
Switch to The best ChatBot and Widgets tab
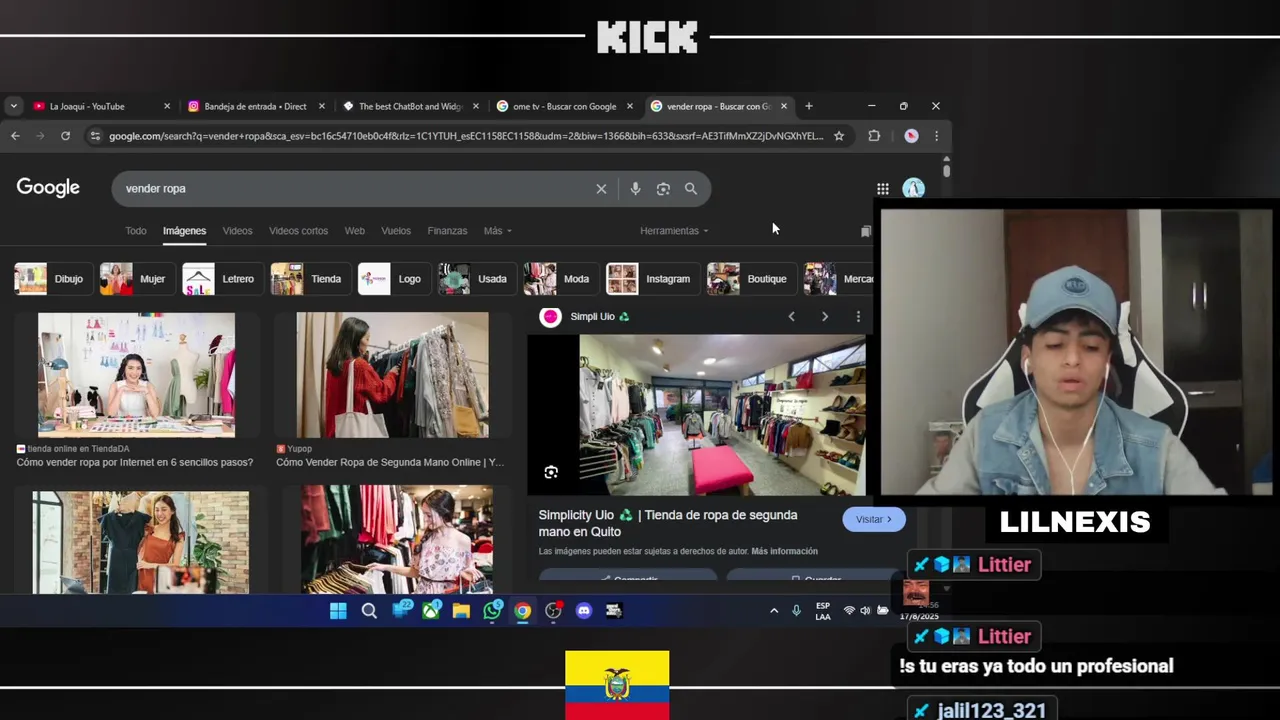410,106
